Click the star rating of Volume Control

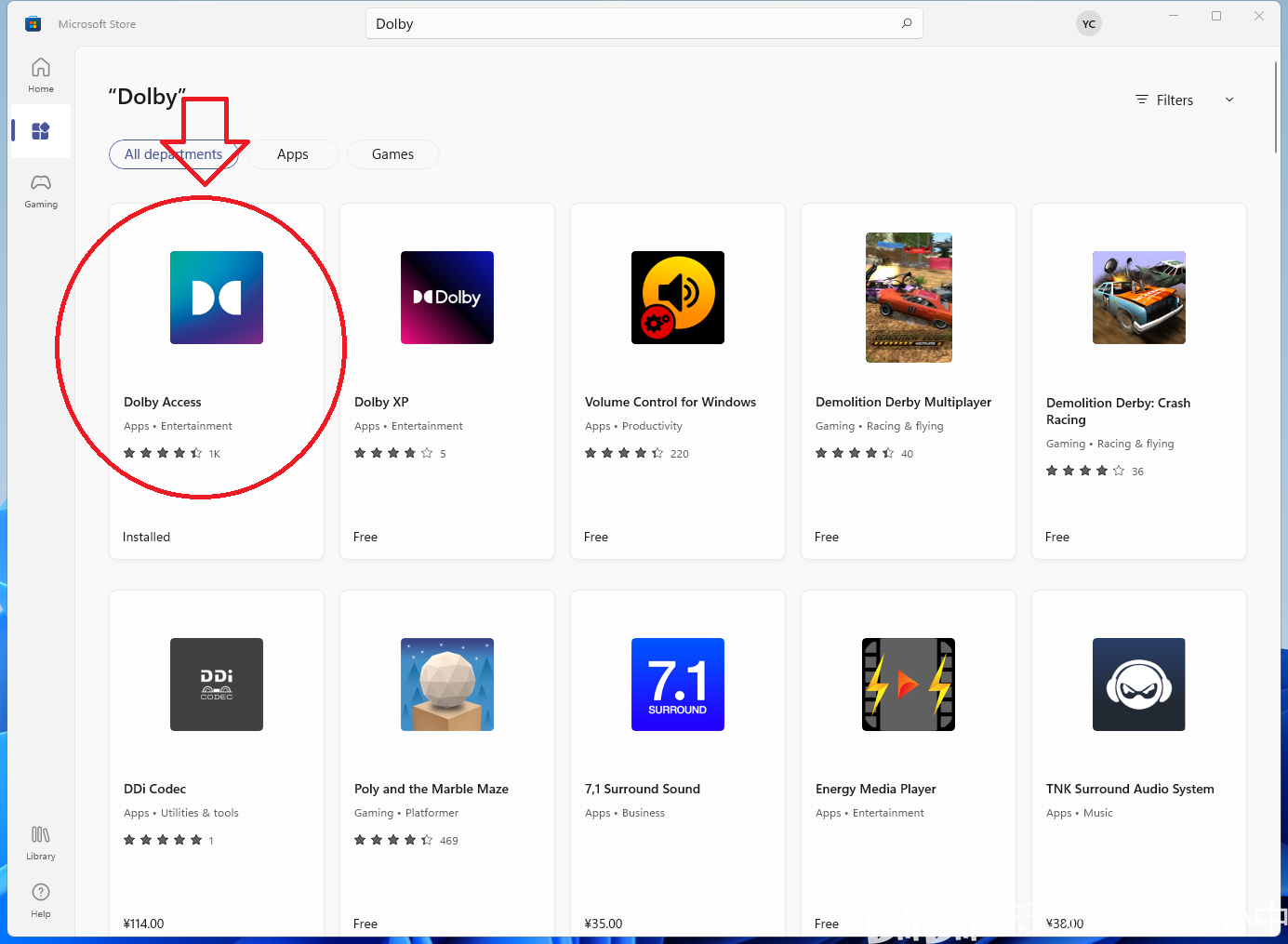click(624, 453)
